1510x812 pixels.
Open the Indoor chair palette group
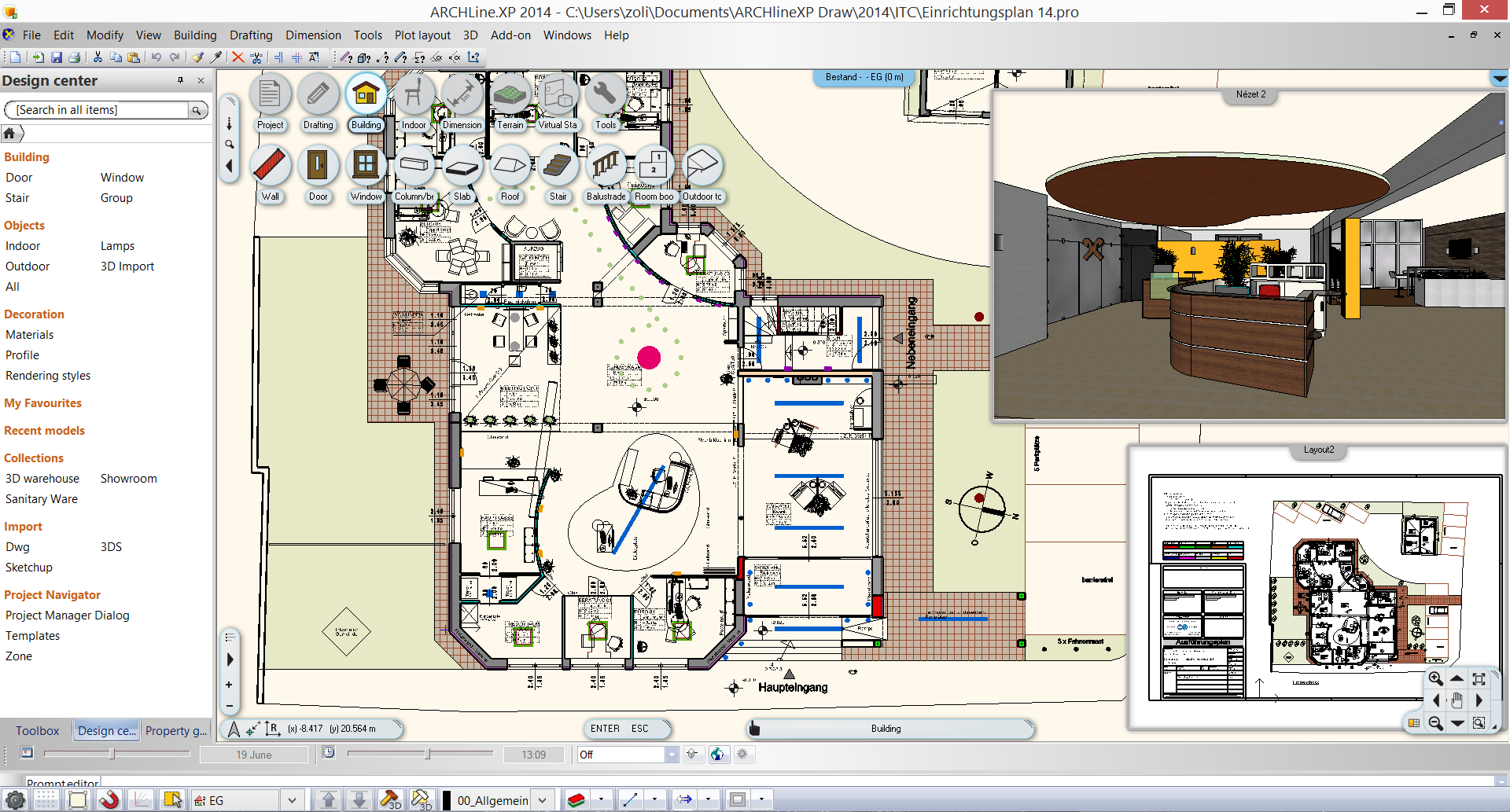point(414,94)
